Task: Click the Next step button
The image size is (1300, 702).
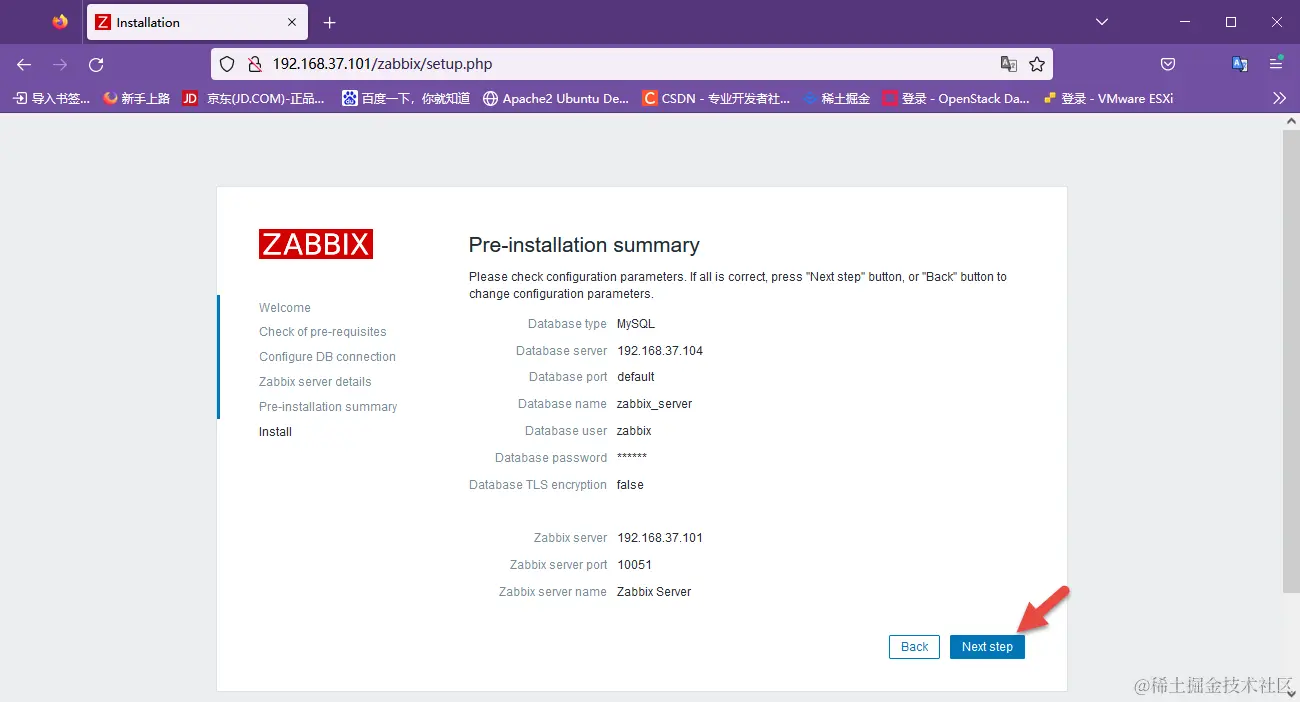Action: point(987,647)
